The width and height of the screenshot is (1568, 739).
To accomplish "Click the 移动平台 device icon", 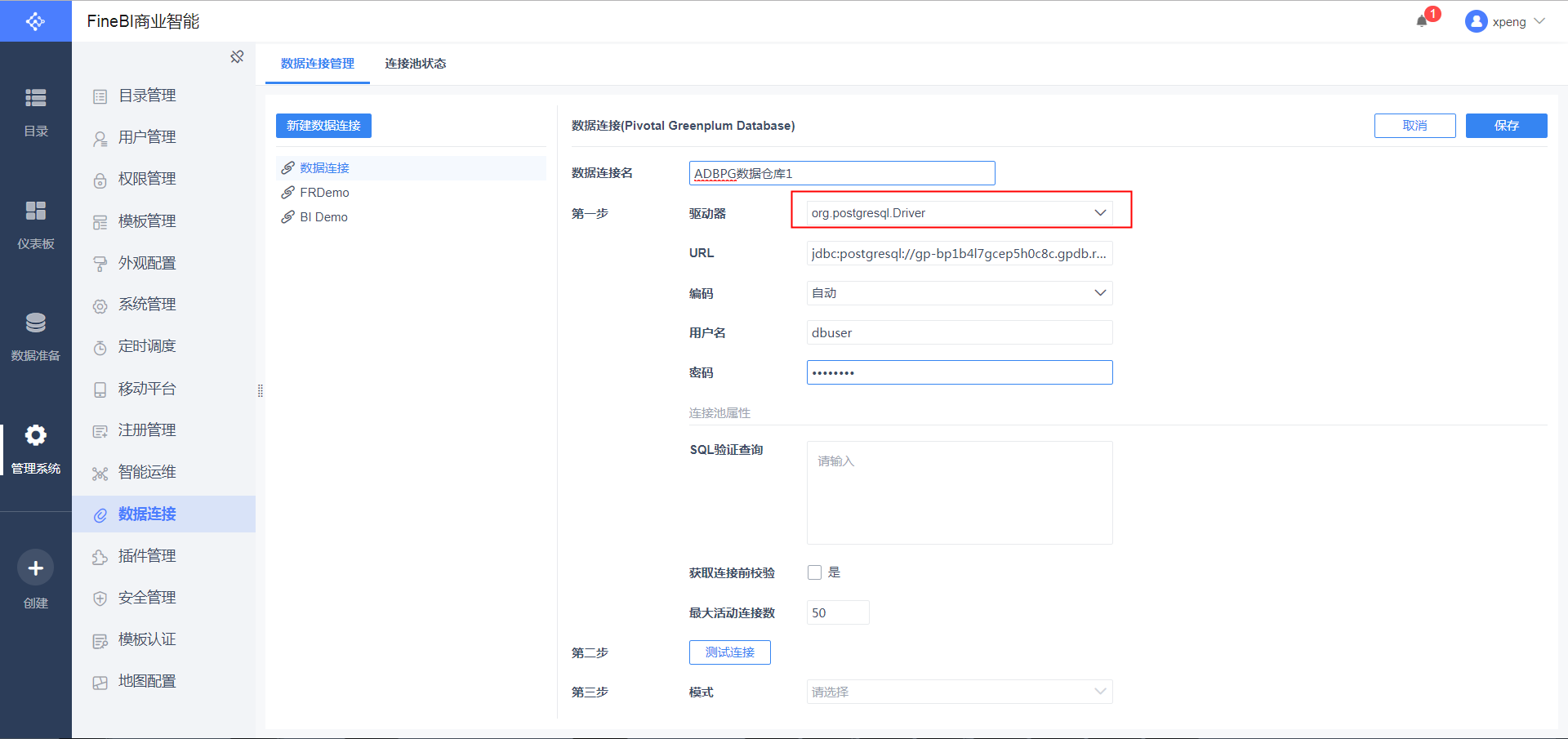I will coord(100,390).
